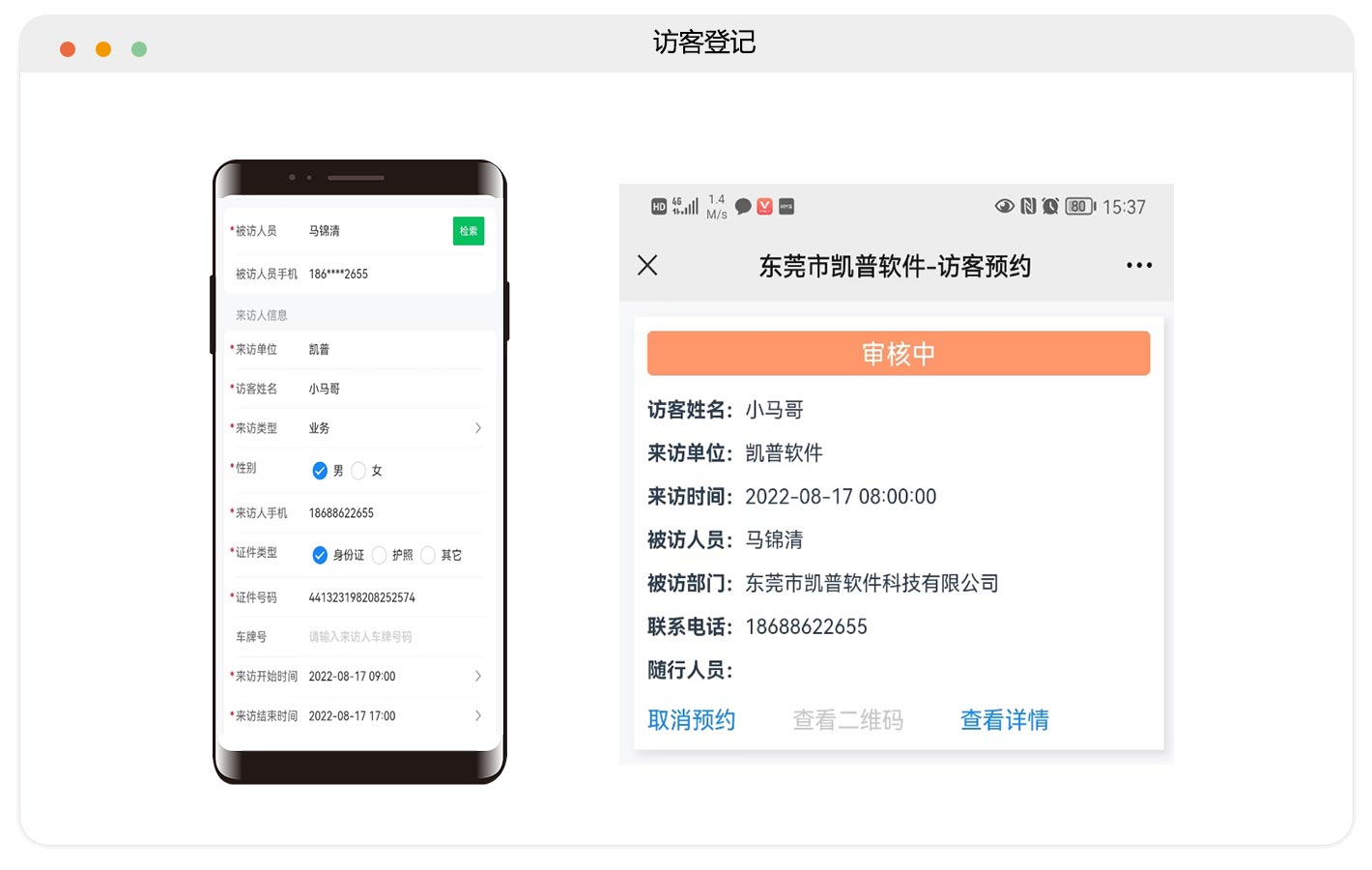Choose 其它 as the ID type

click(428, 555)
